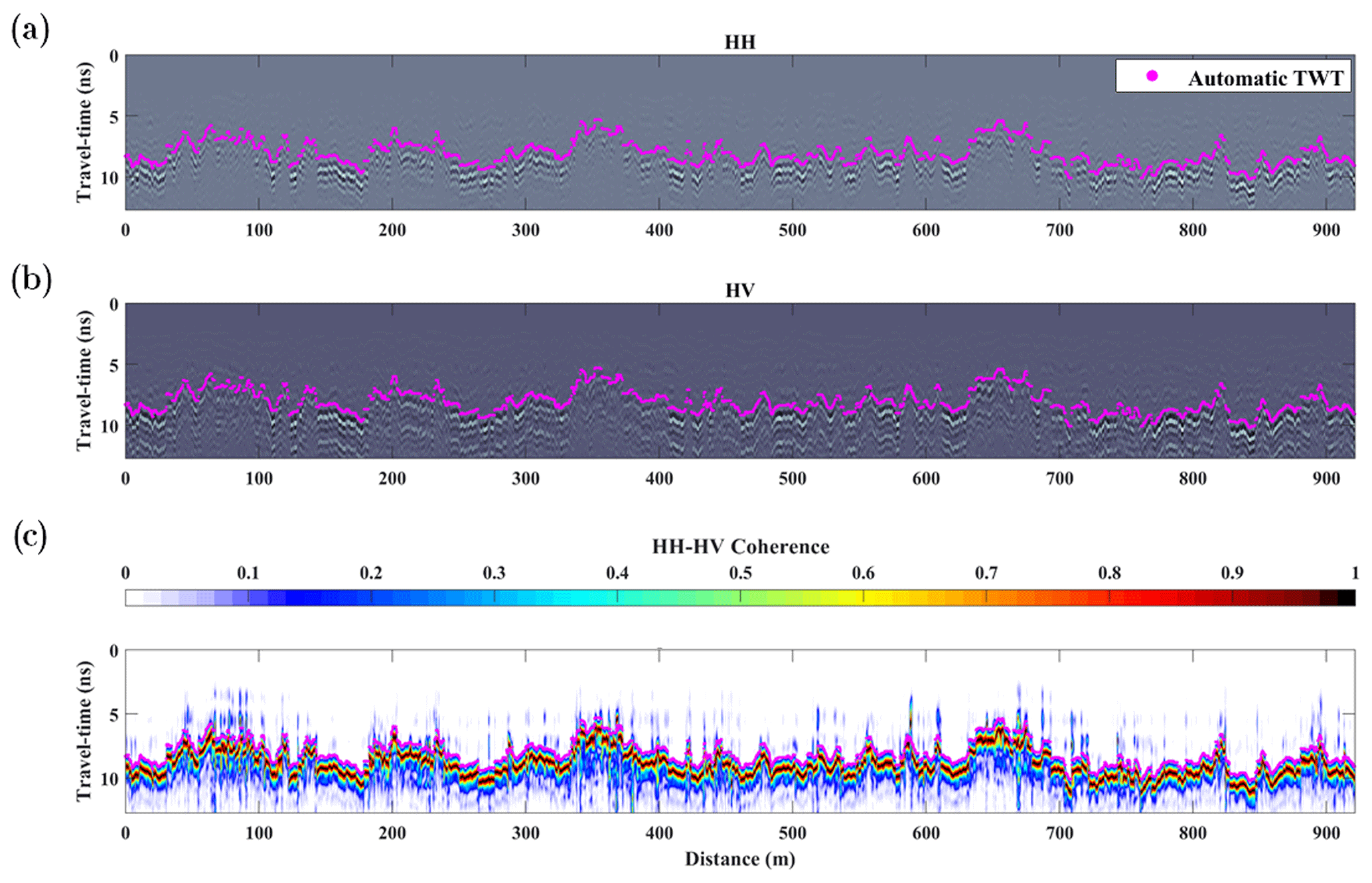Image resolution: width=1372 pixels, height=883 pixels.
Task: Click the '900' x-tick below the coherence panel
Action: (1326, 833)
